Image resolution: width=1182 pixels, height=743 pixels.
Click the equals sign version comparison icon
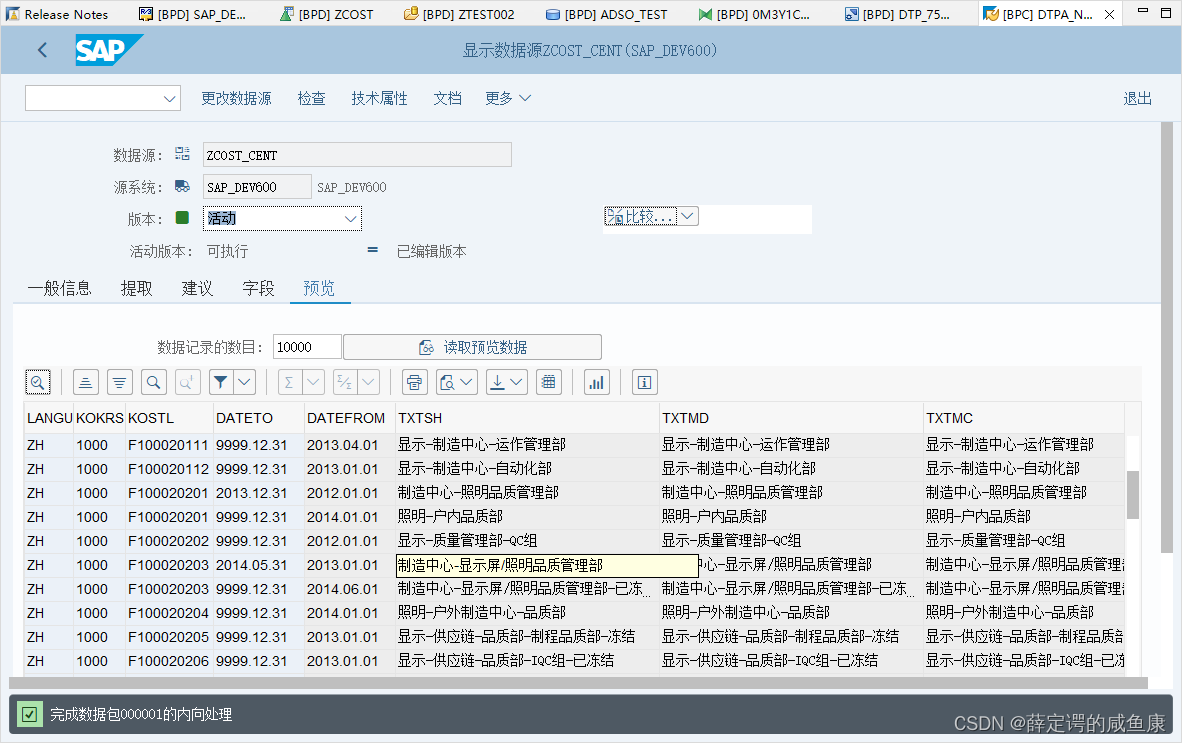coord(372,249)
